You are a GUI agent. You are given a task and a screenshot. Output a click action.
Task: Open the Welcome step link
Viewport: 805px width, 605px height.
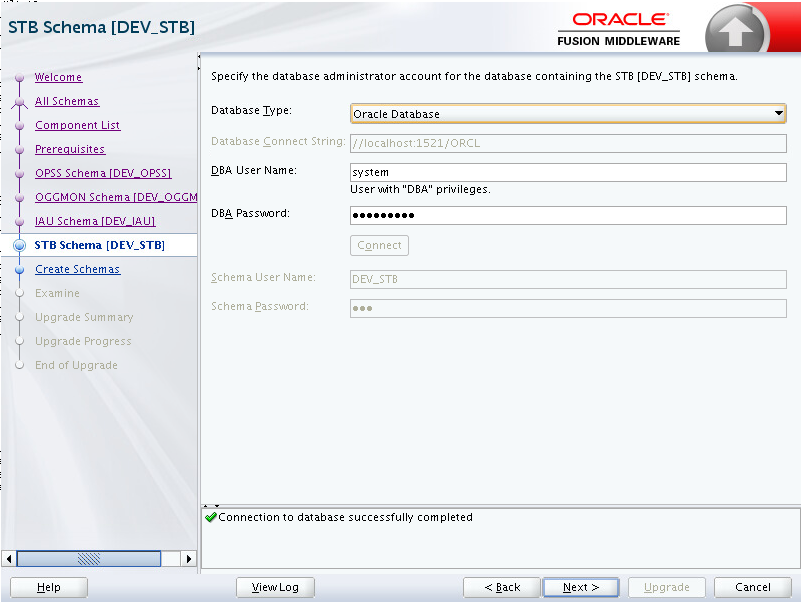58,77
